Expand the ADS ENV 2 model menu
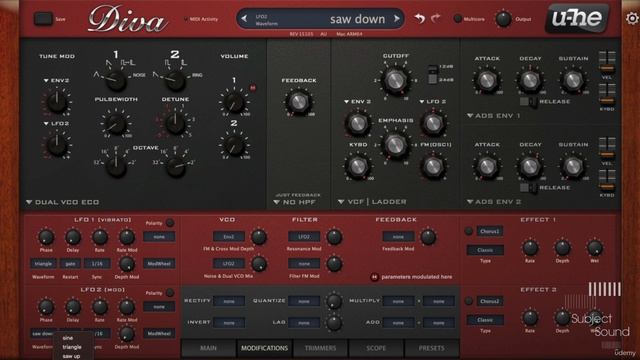 point(494,202)
